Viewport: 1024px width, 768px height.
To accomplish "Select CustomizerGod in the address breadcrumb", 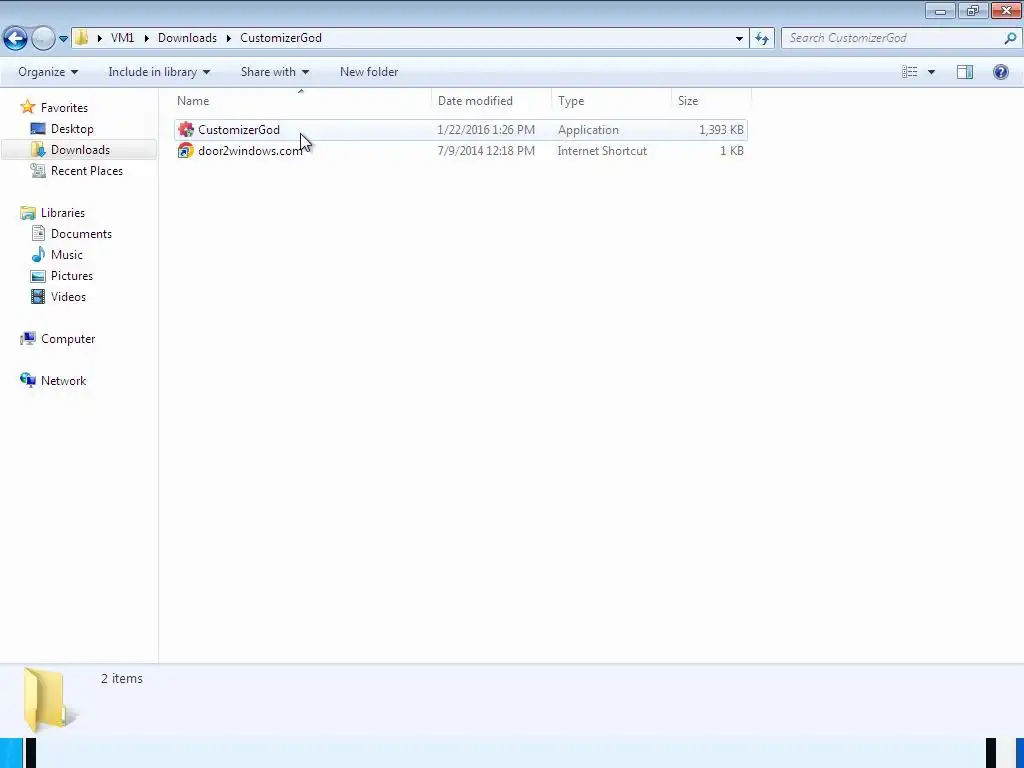I will 281,38.
